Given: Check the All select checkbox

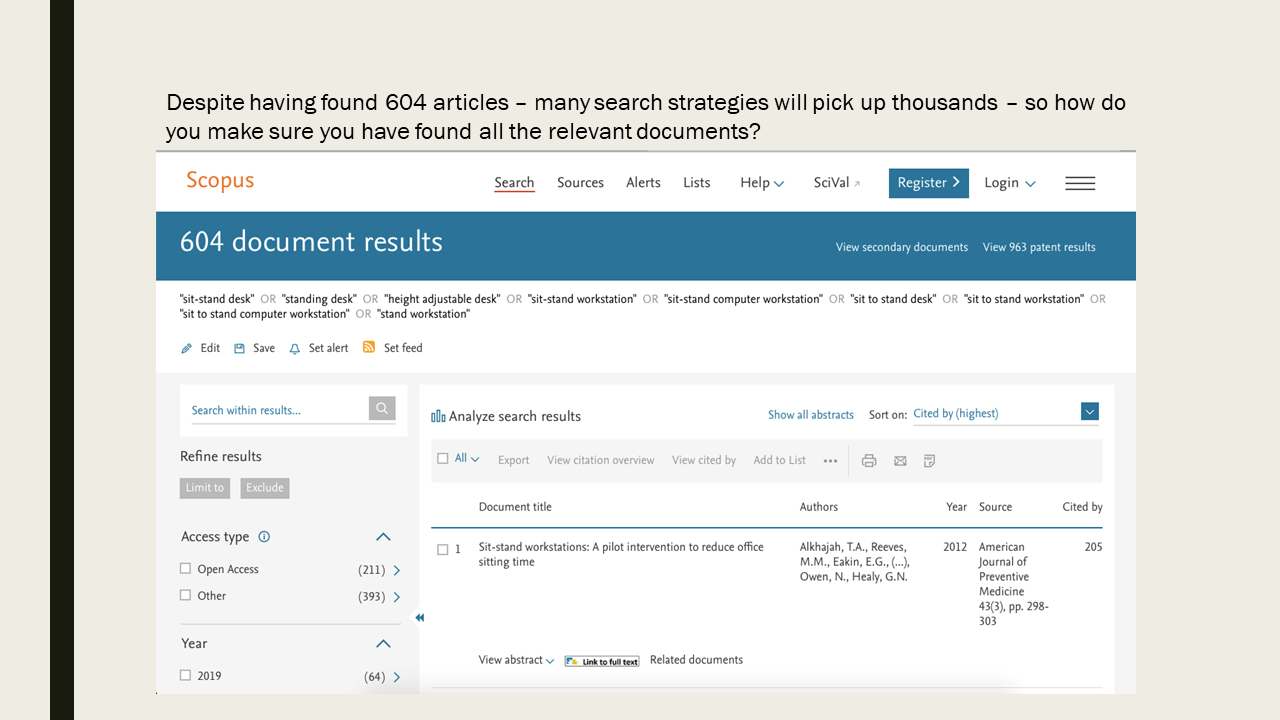Looking at the screenshot, I should click(443, 459).
